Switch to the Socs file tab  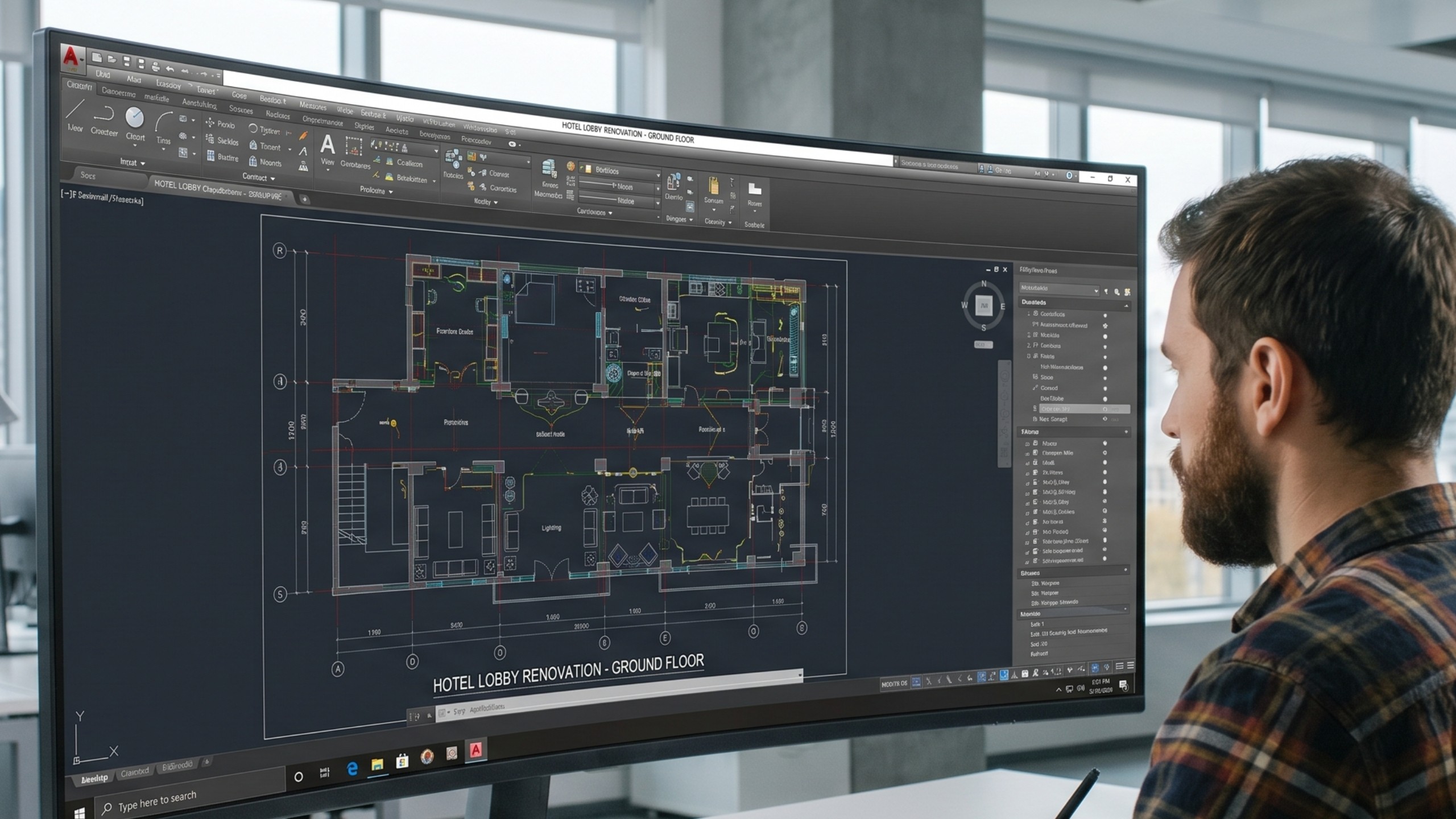tap(88, 175)
